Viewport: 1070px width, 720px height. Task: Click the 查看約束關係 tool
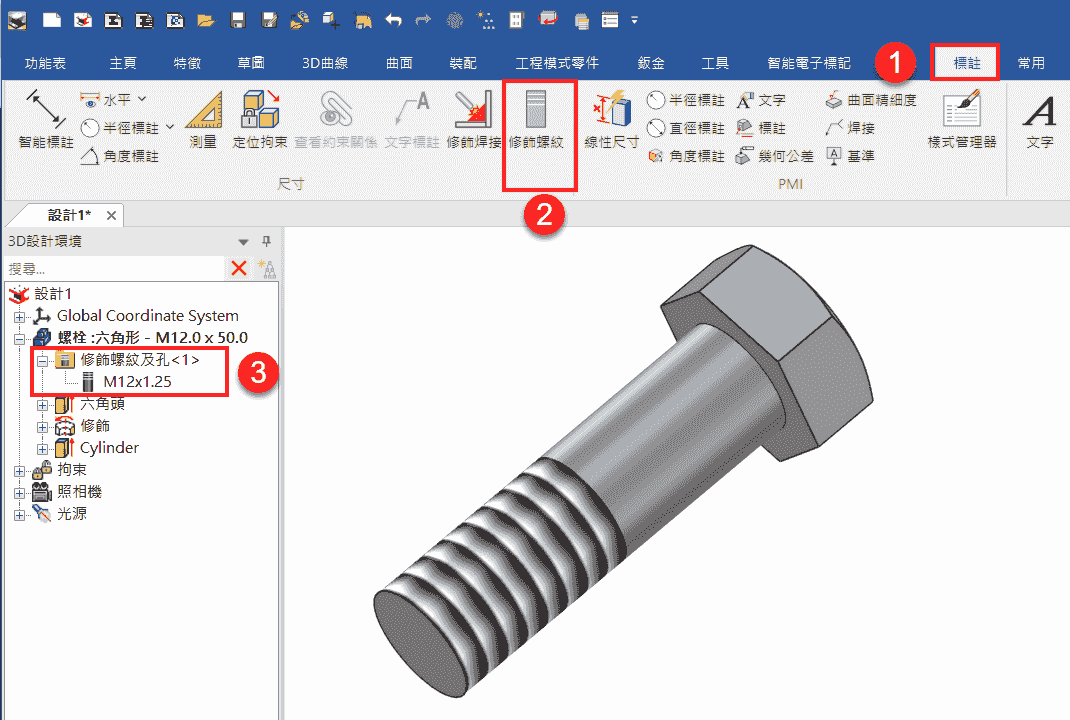336,119
